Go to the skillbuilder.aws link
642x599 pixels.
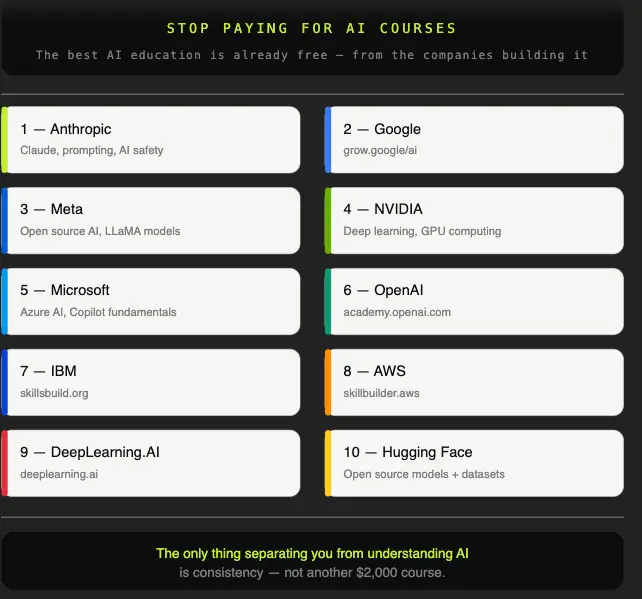pyautogui.click(x=381, y=393)
